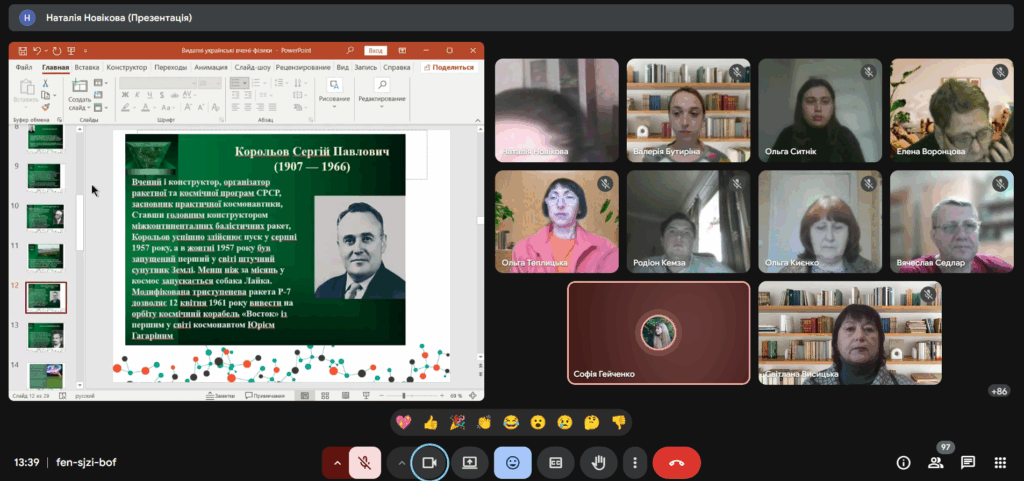Select Софія Гейченко's video tile

(658, 332)
